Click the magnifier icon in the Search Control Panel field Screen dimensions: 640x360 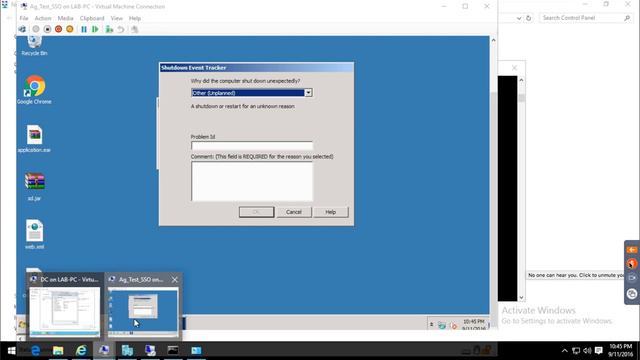point(627,18)
